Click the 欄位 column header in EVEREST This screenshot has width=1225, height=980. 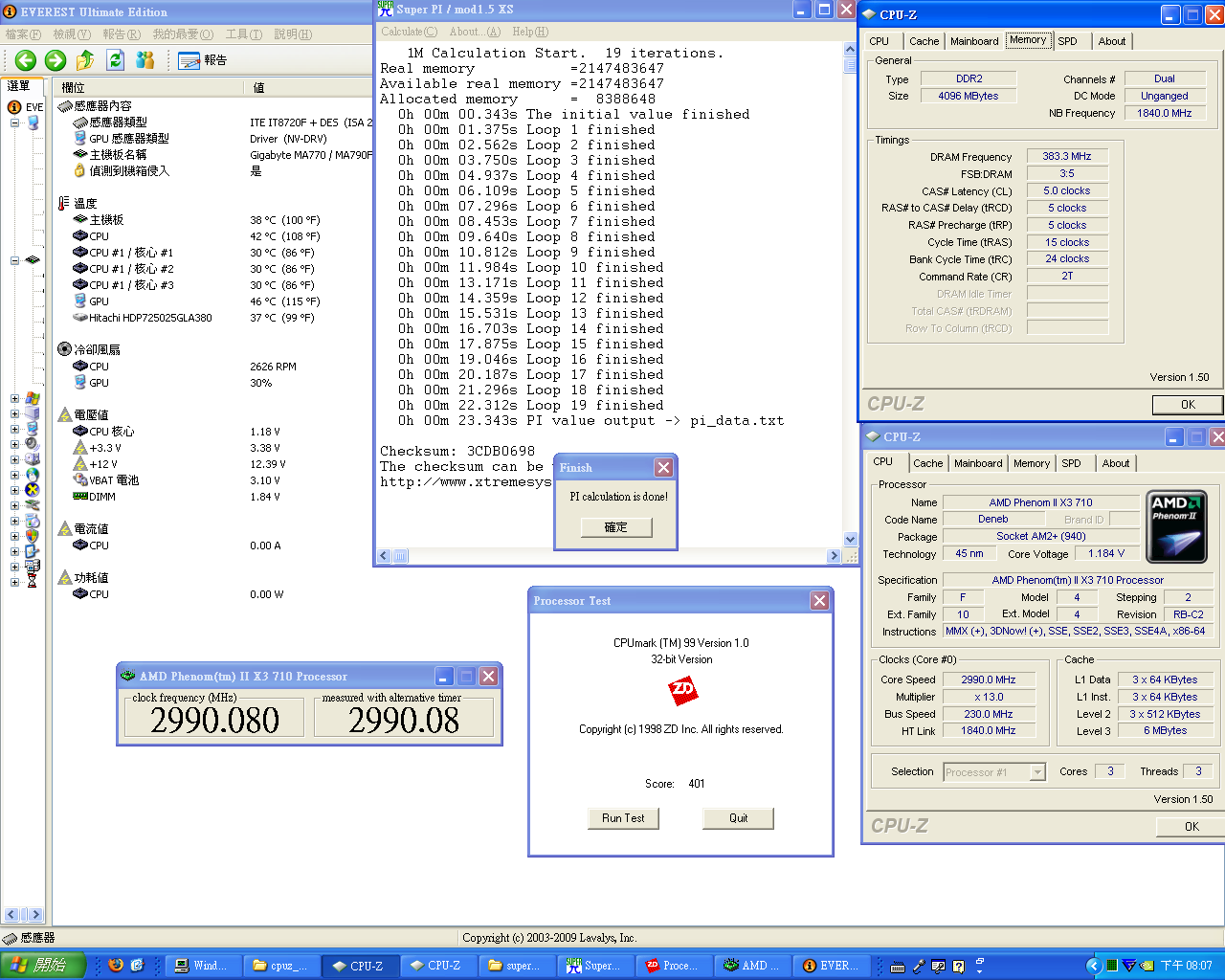[x=148, y=87]
